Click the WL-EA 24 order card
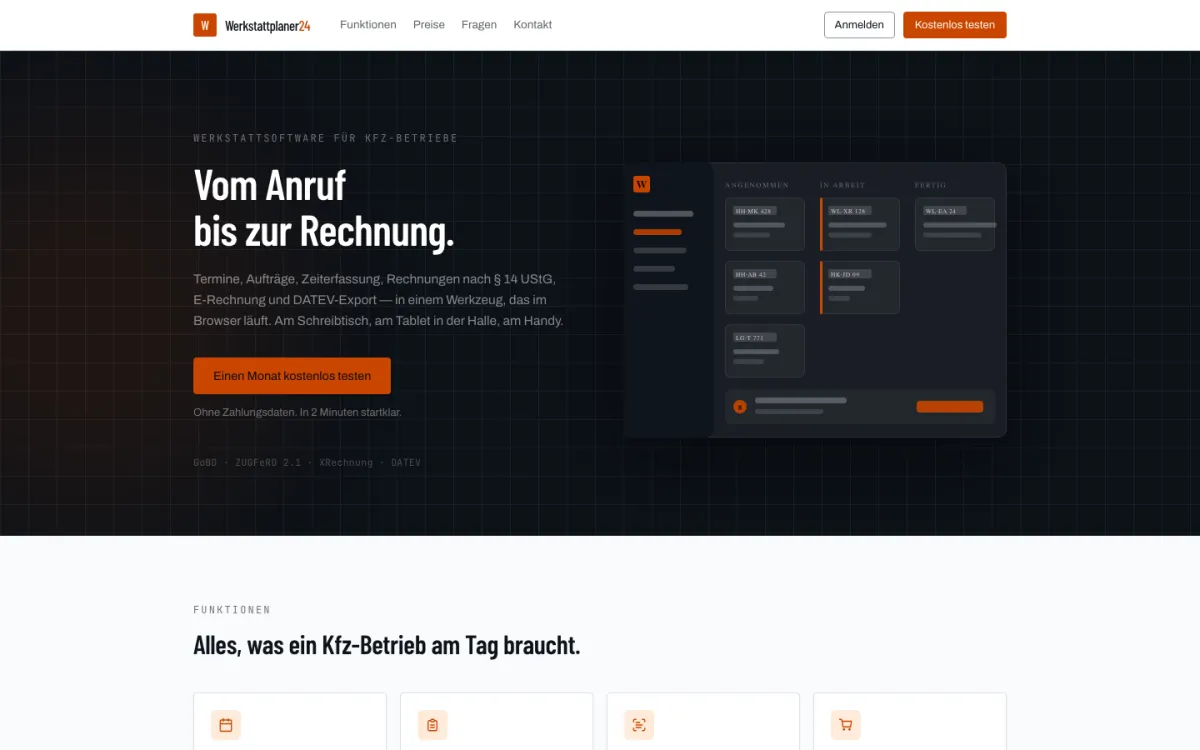This screenshot has height=750, width=1200. point(955,224)
